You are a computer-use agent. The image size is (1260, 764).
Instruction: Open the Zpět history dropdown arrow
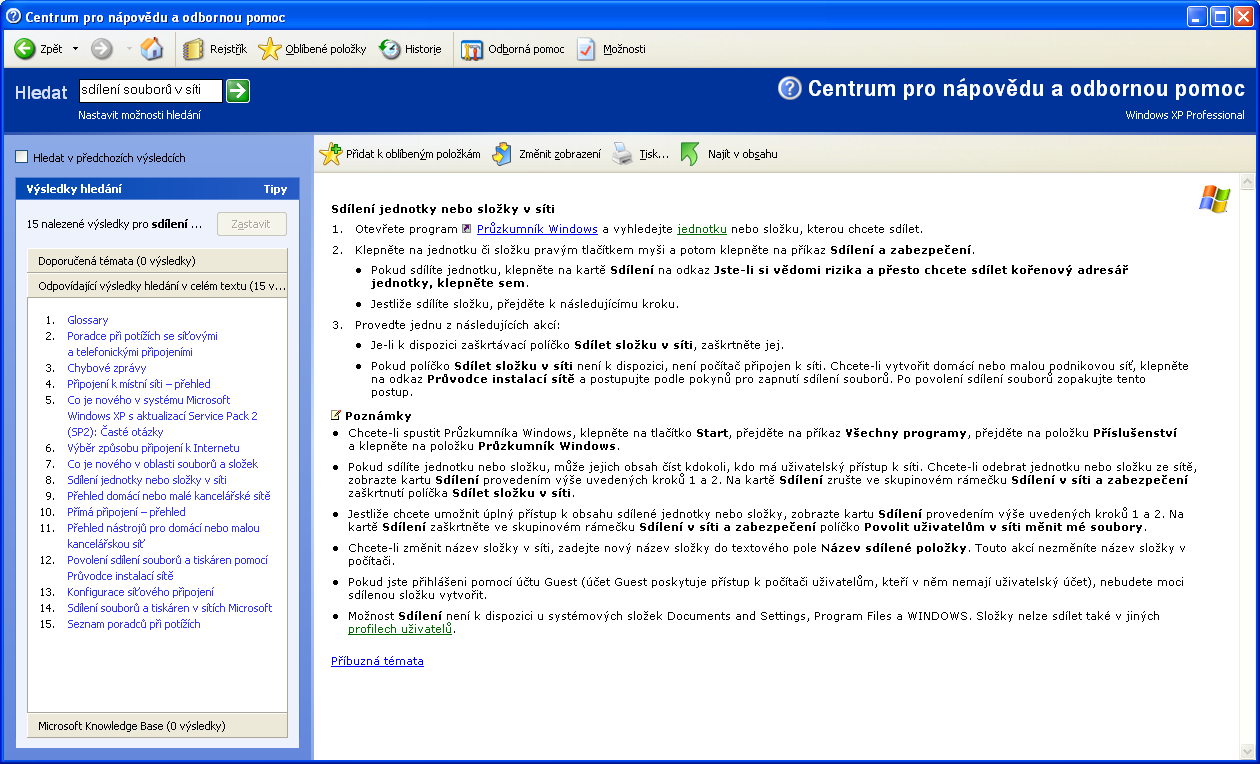pyautogui.click(x=75, y=48)
